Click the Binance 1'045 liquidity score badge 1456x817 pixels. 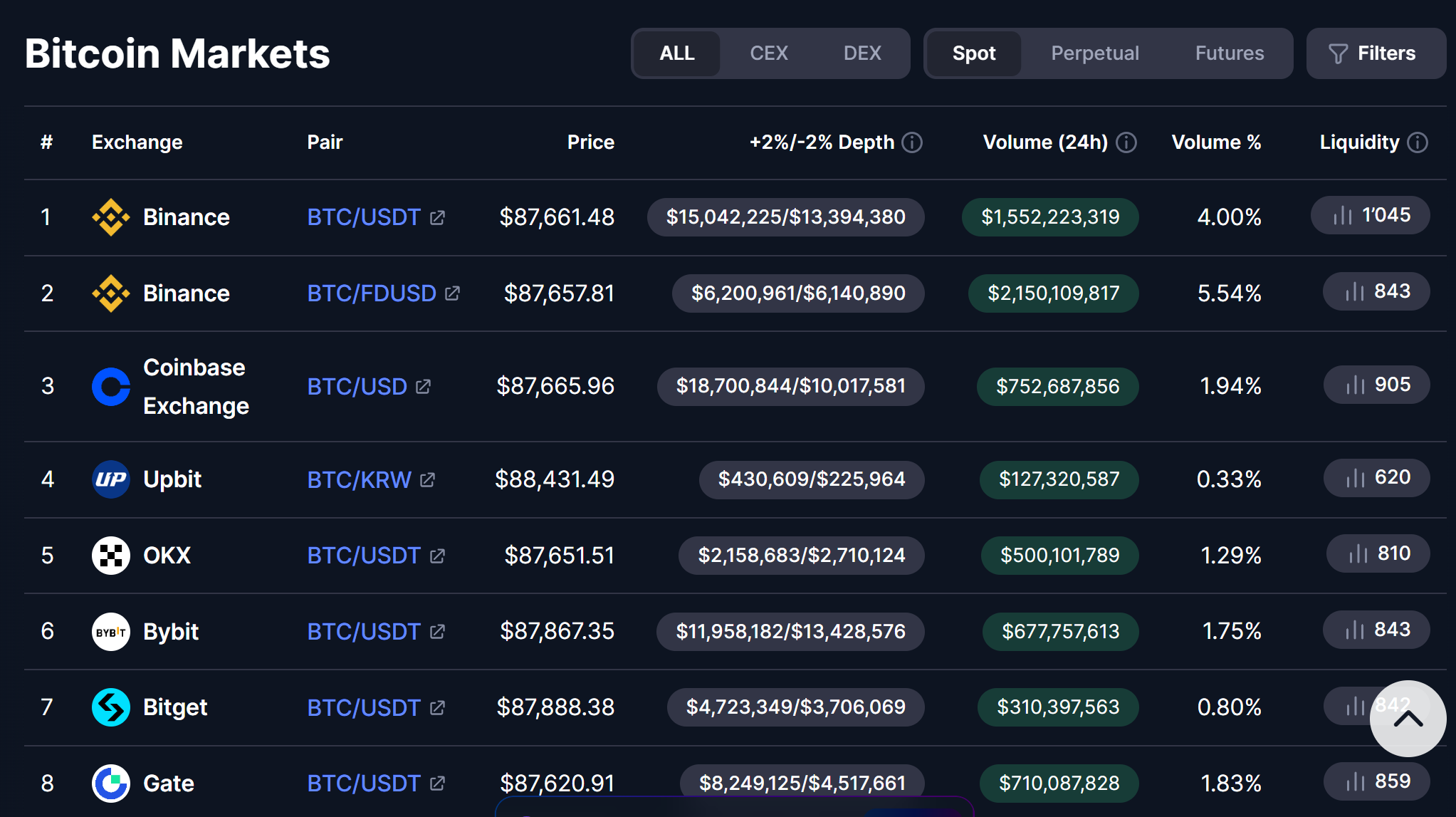(x=1370, y=215)
